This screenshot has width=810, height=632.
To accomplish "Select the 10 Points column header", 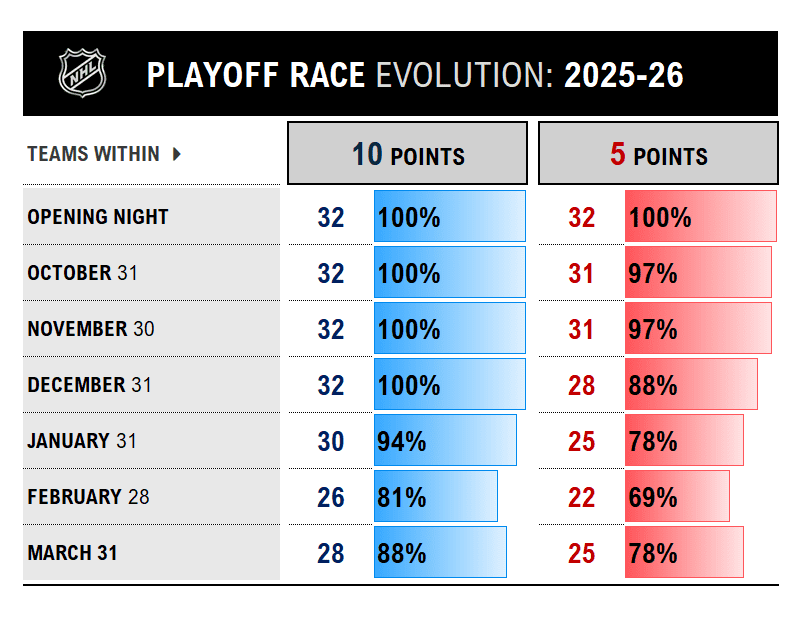I will click(x=407, y=154).
